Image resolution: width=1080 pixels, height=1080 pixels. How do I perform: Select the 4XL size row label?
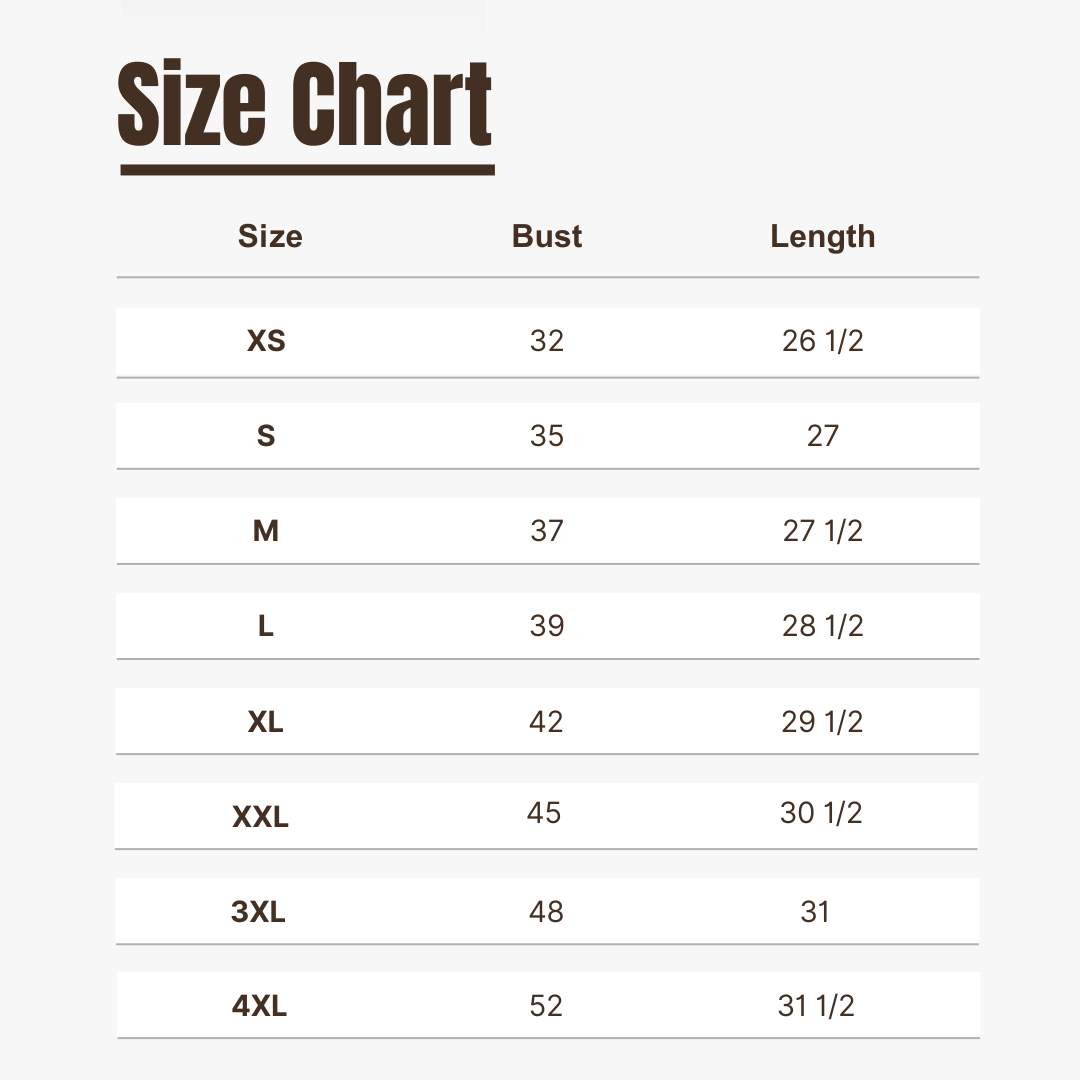(x=260, y=1006)
